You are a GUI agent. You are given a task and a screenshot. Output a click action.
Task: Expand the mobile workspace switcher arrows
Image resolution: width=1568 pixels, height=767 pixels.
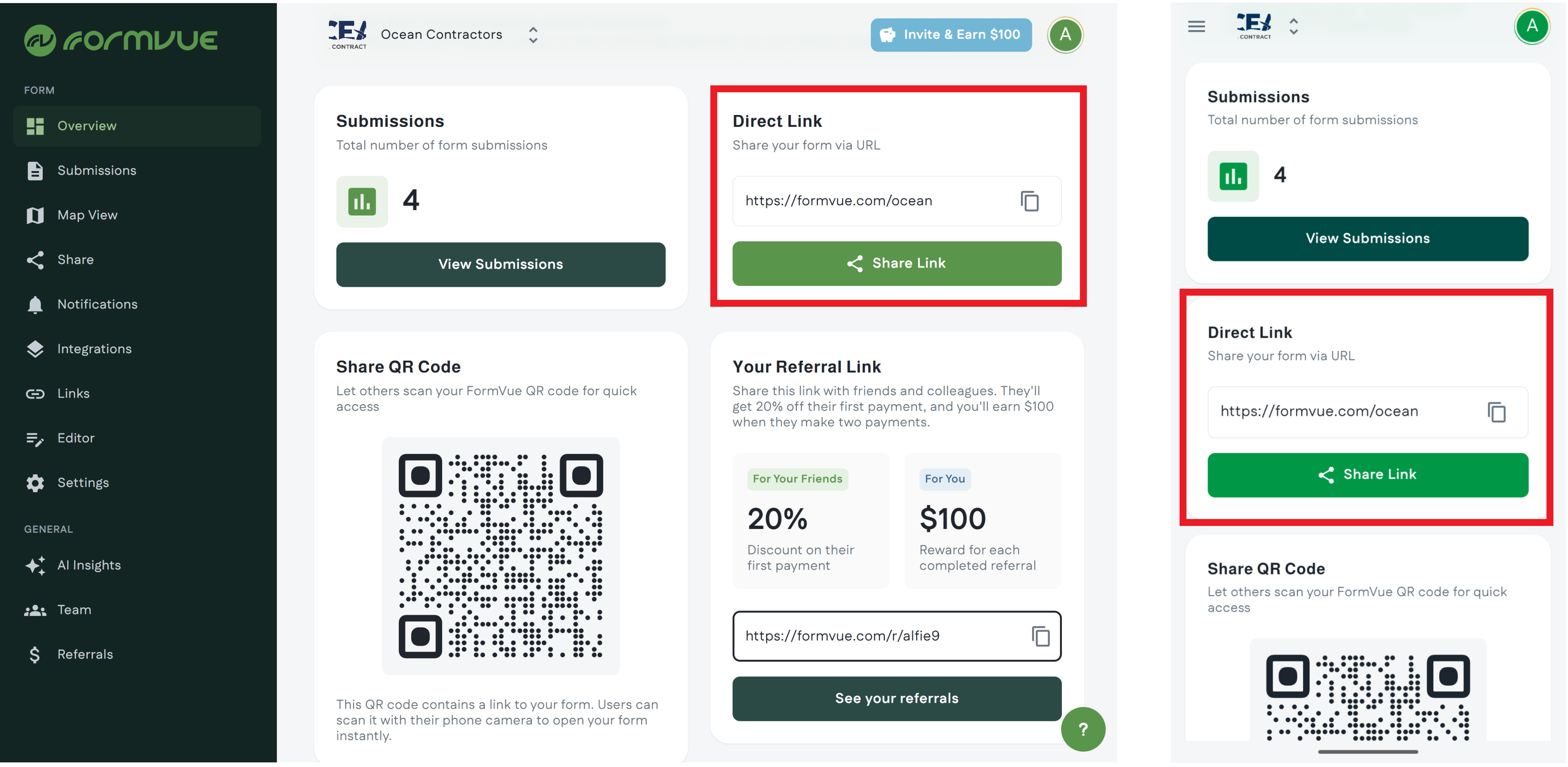point(1293,26)
